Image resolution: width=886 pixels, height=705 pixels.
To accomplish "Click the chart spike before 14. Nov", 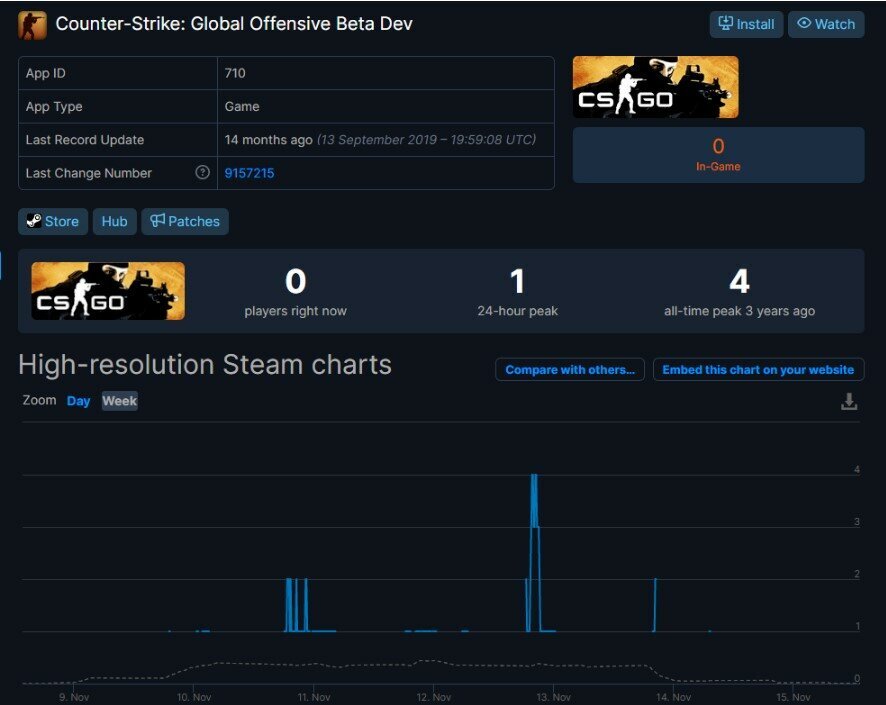I will pyautogui.click(x=655, y=604).
